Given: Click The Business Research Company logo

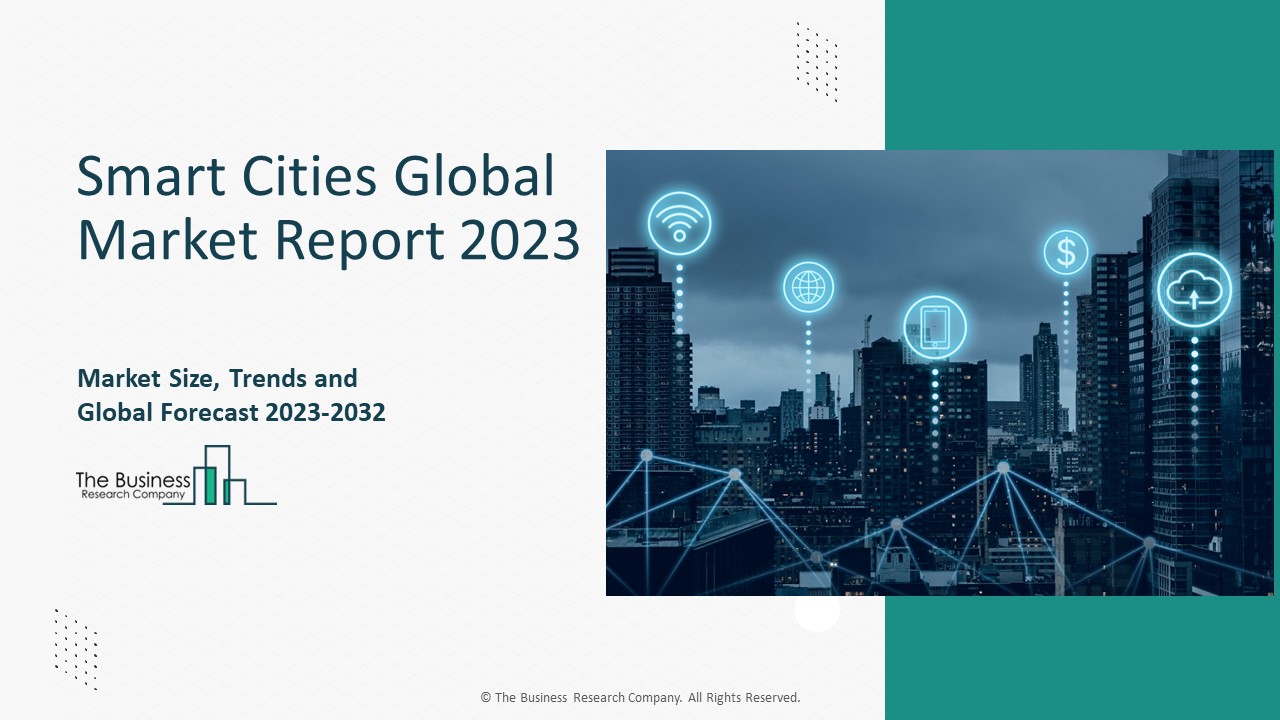Looking at the screenshot, I should point(176,475).
